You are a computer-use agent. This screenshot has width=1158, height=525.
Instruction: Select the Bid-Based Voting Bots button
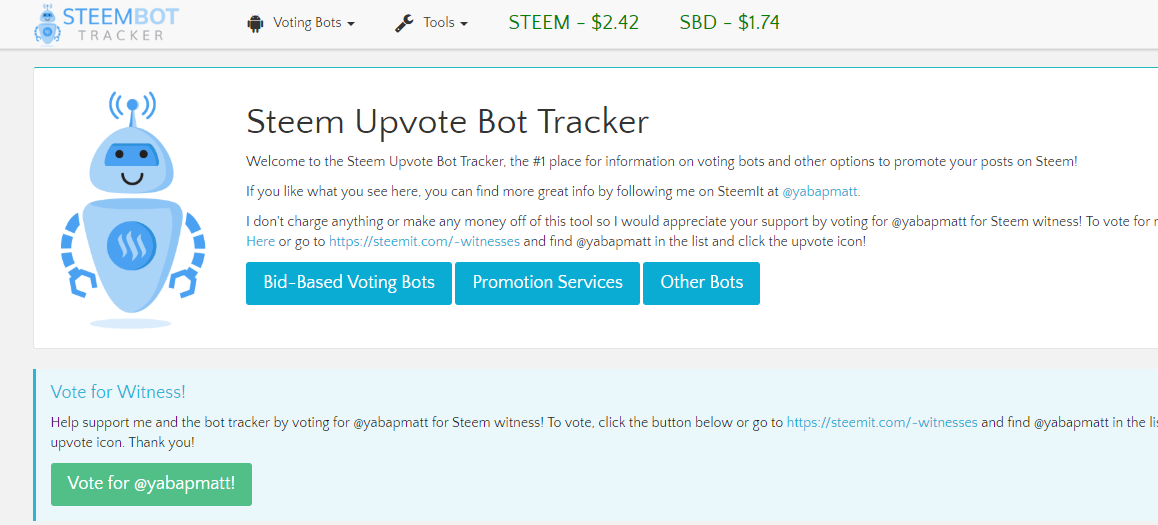(x=349, y=283)
